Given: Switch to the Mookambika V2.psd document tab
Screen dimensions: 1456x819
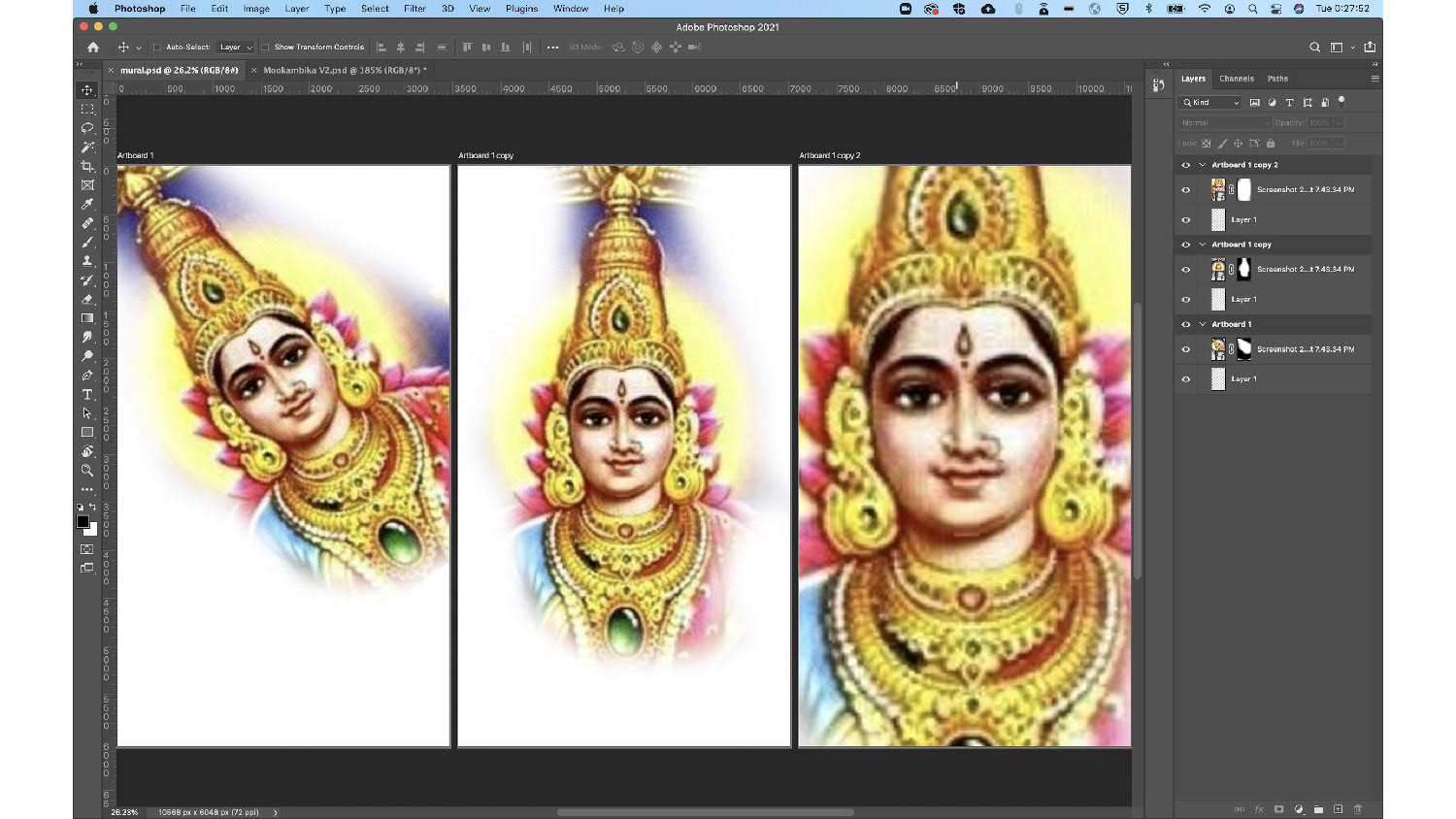Looking at the screenshot, I should 345,70.
